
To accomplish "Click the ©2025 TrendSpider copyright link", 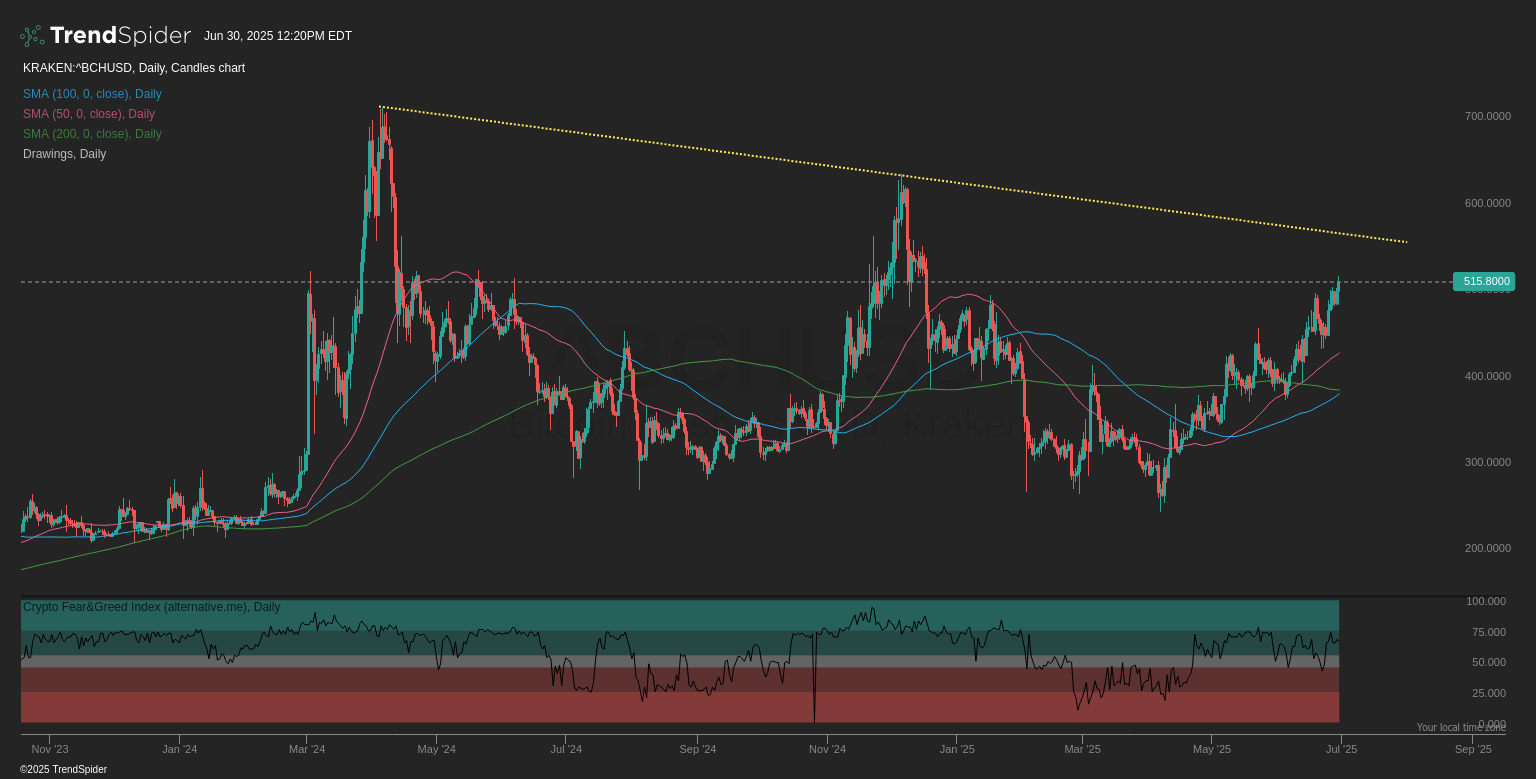I will tap(63, 769).
